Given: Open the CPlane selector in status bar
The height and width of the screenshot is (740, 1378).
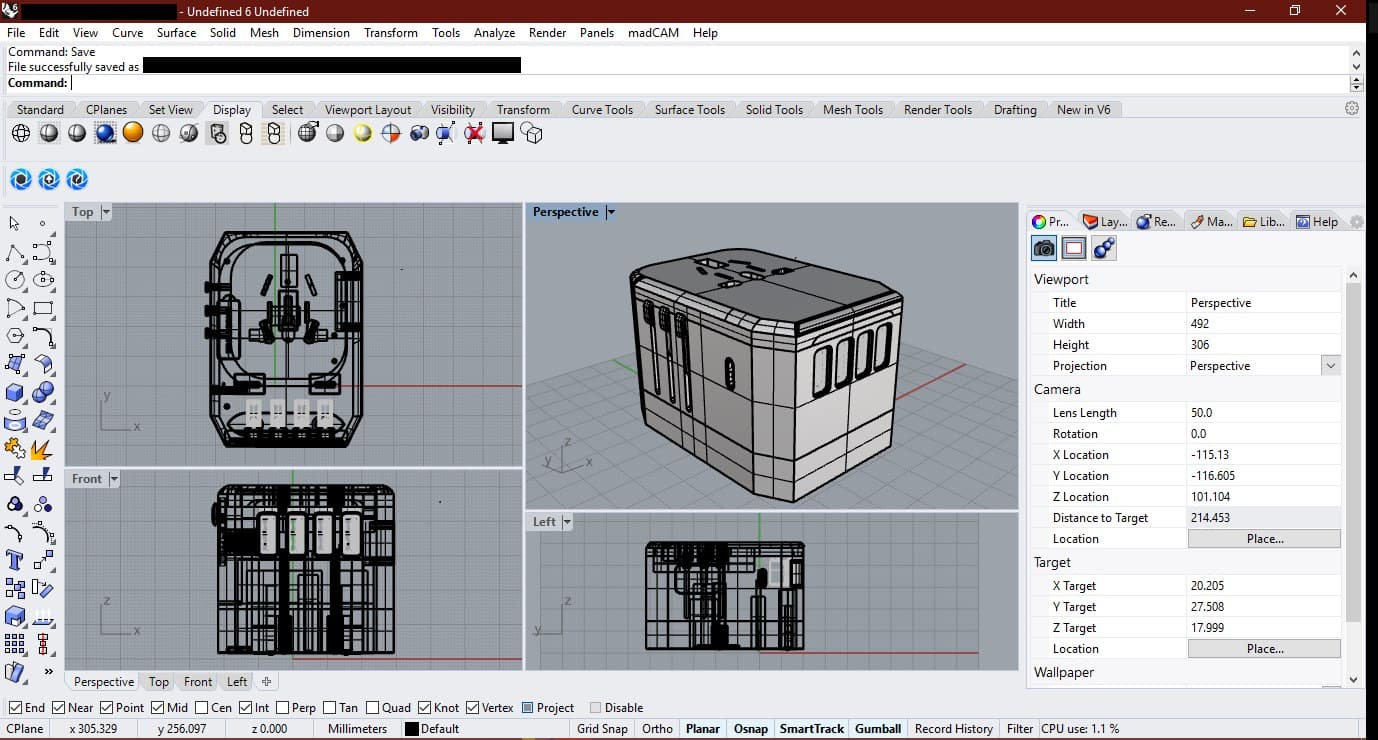Looking at the screenshot, I should 25,729.
